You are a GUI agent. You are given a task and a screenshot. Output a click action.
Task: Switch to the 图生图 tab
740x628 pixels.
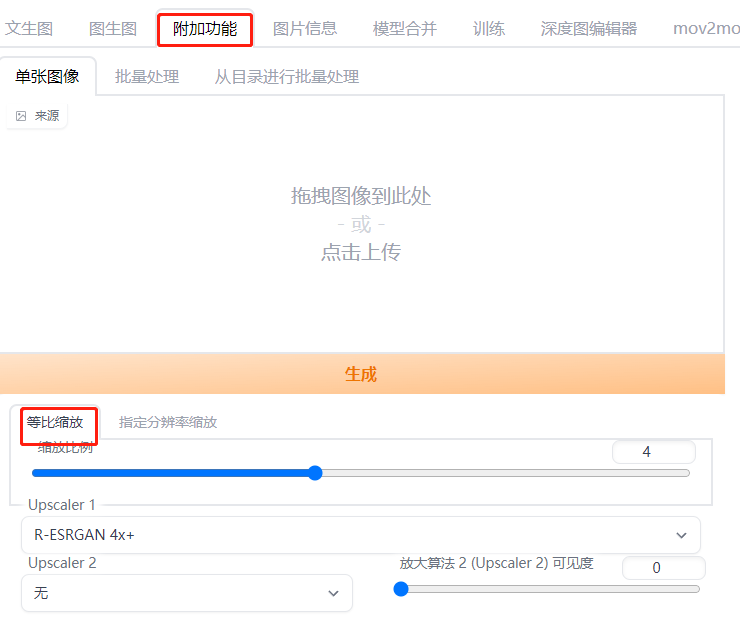coord(113,29)
